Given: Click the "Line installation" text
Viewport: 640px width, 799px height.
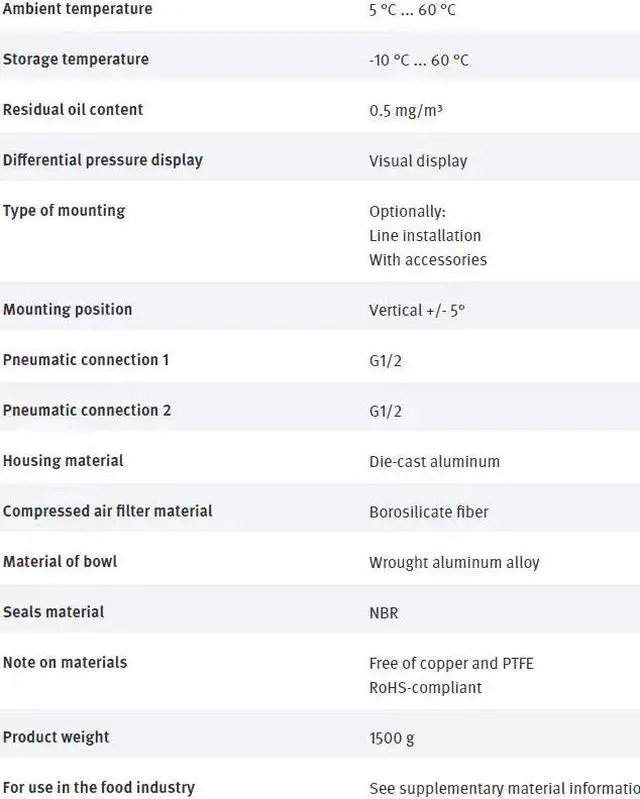Looking at the screenshot, I should click(x=425, y=235).
